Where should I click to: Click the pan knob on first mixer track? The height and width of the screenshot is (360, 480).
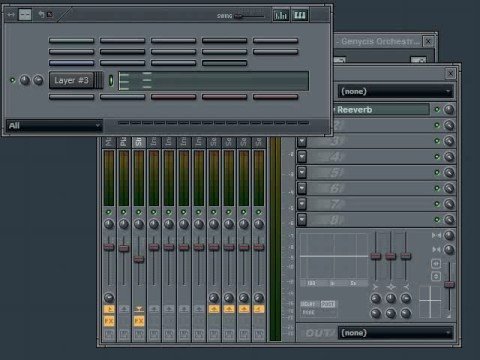point(109,224)
